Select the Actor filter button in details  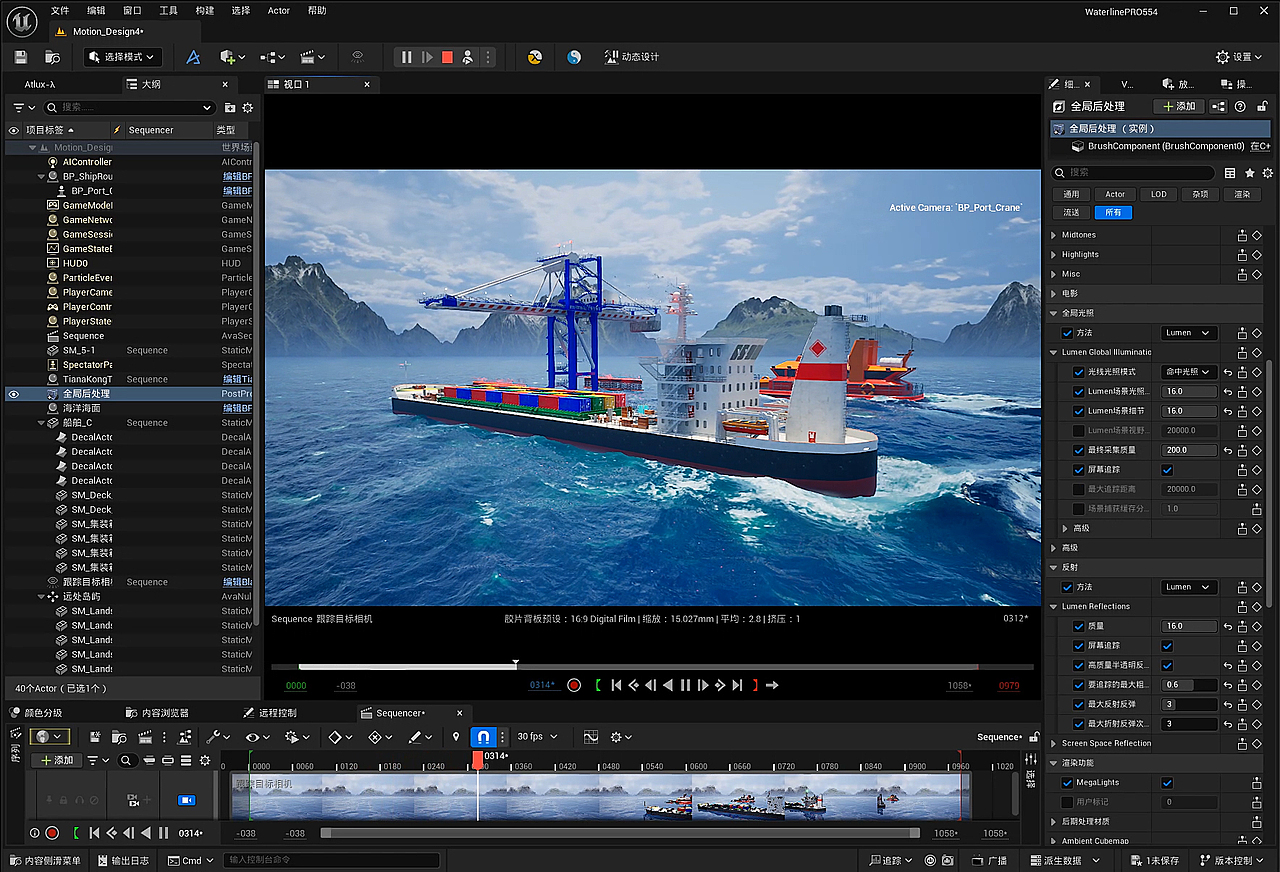pos(1115,194)
